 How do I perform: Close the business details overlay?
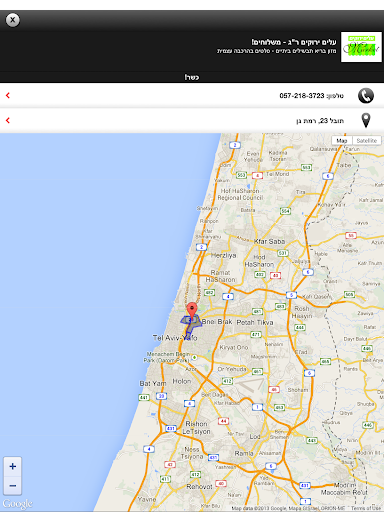[x=13, y=20]
